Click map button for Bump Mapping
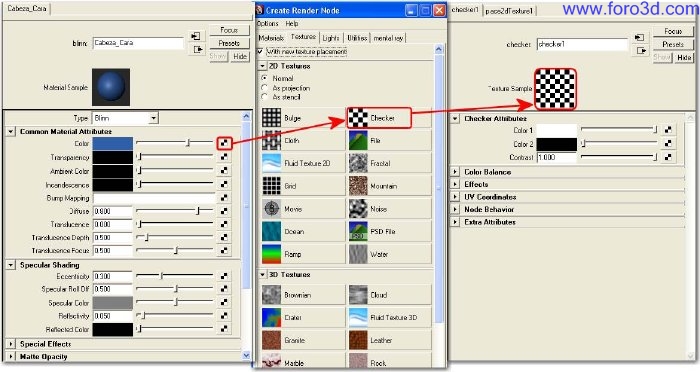 [x=224, y=197]
